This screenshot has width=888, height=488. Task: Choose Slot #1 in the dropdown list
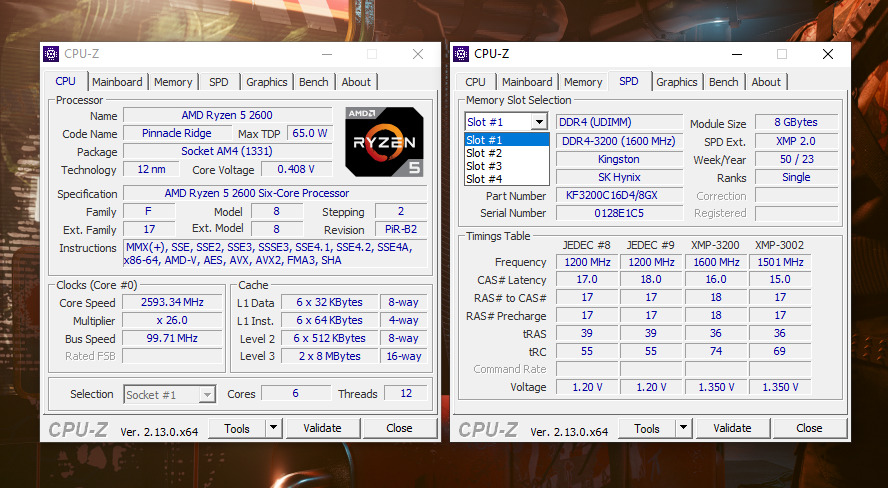pyautogui.click(x=507, y=140)
